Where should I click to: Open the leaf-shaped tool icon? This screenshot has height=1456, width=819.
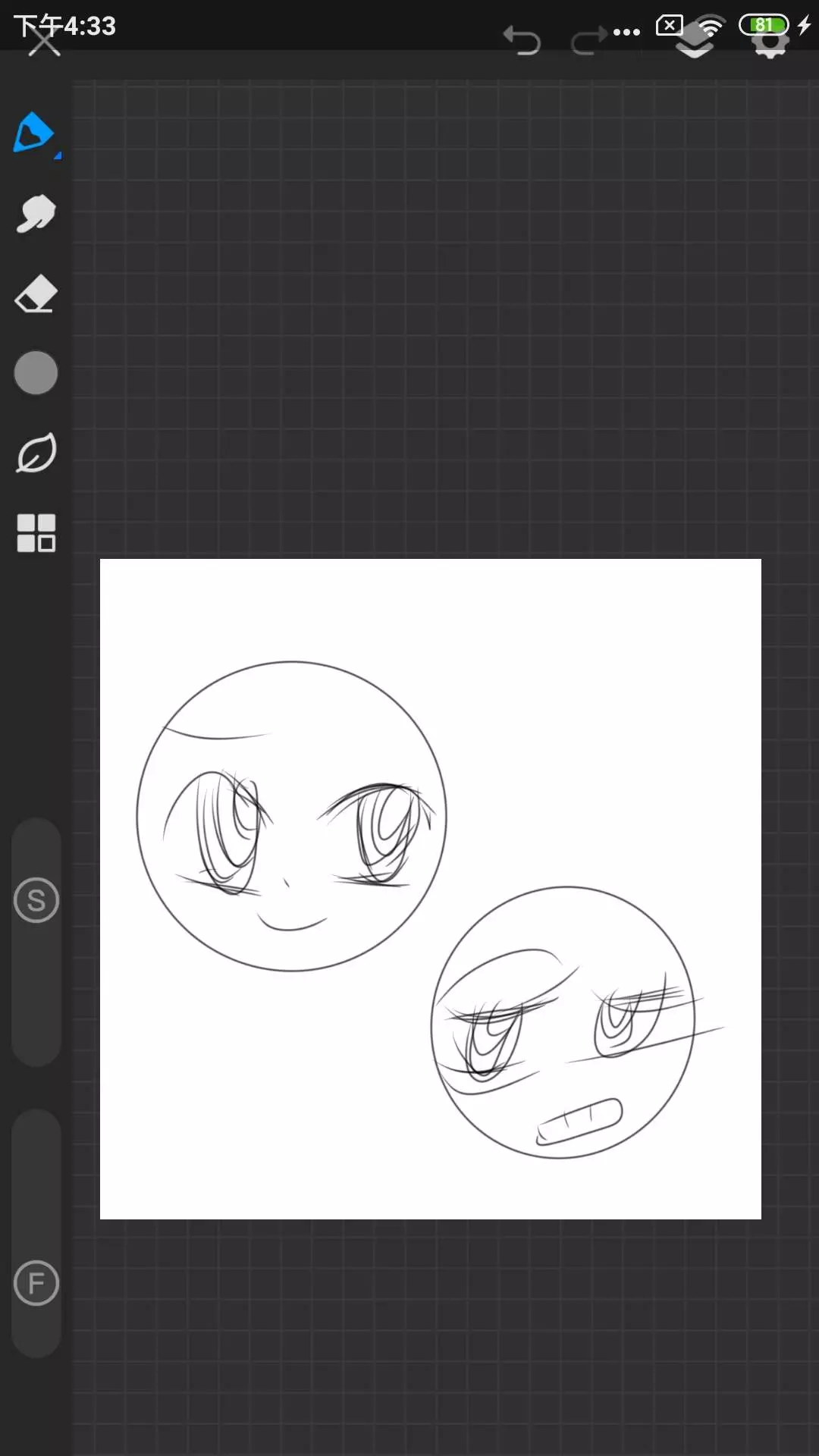[36, 453]
